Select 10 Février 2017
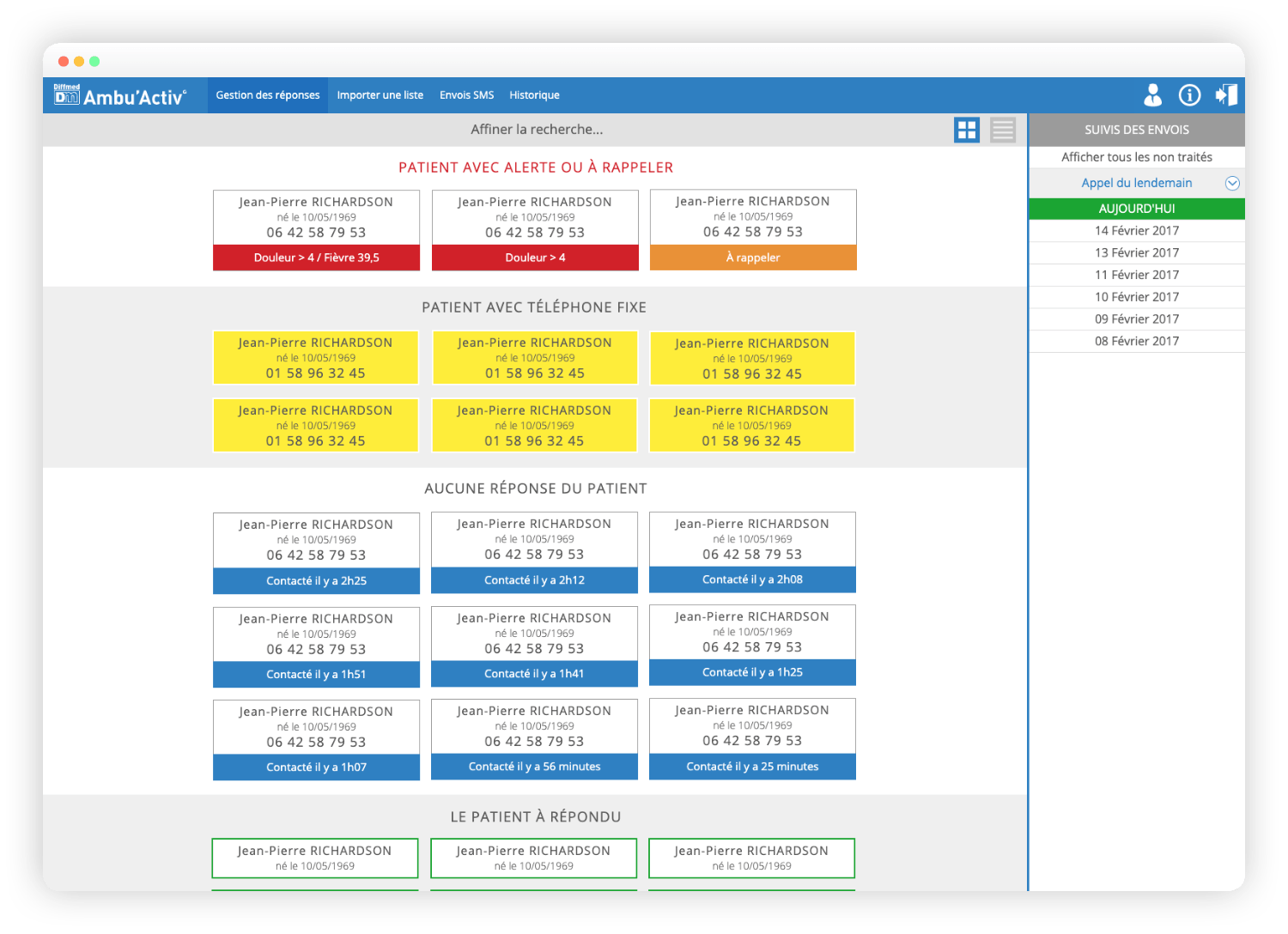Screen dimensions: 1288x934 [1137, 297]
